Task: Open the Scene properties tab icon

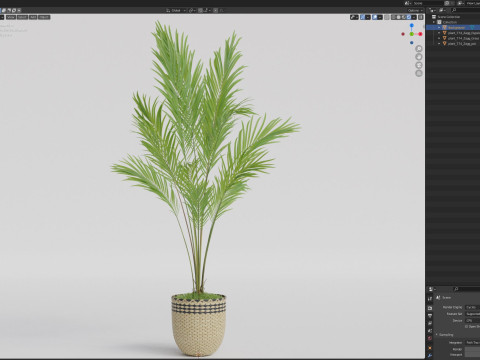Action: (x=430, y=331)
